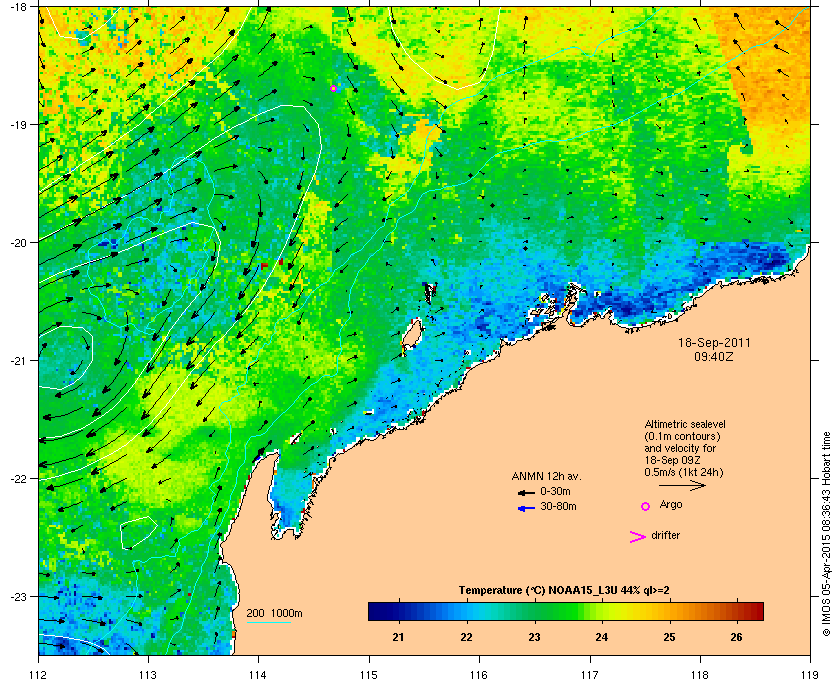The image size is (840, 680).
Task: Click the color bar tick label 25
Action: coord(669,637)
